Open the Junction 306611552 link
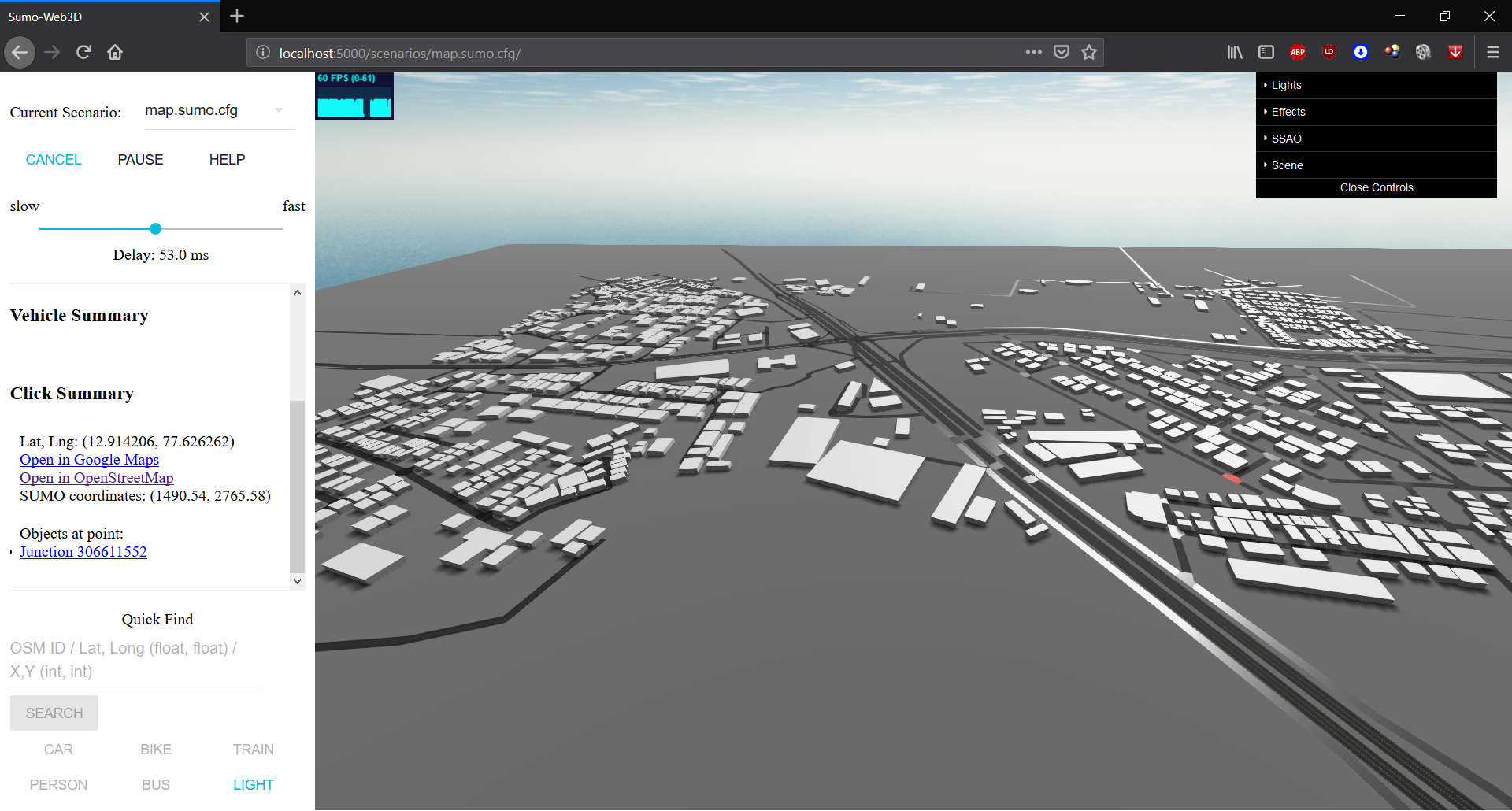This screenshot has height=811, width=1512. [83, 552]
